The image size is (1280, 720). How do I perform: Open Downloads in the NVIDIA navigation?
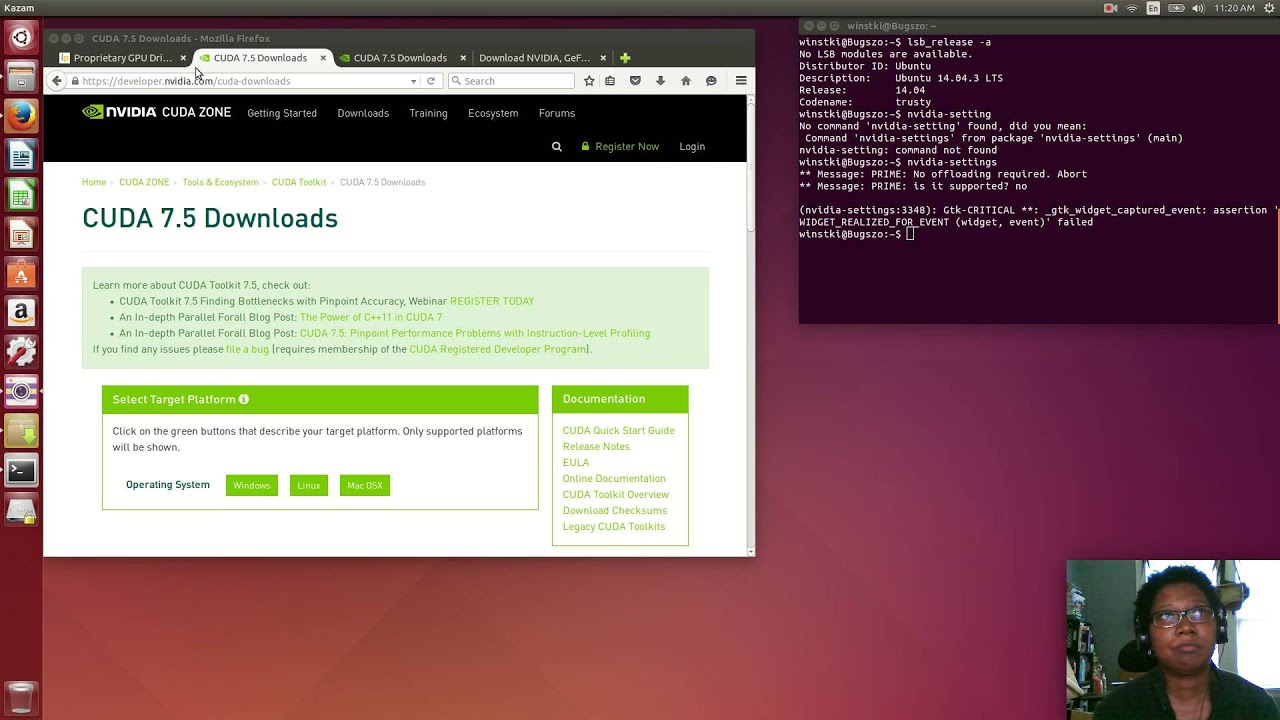coord(363,113)
